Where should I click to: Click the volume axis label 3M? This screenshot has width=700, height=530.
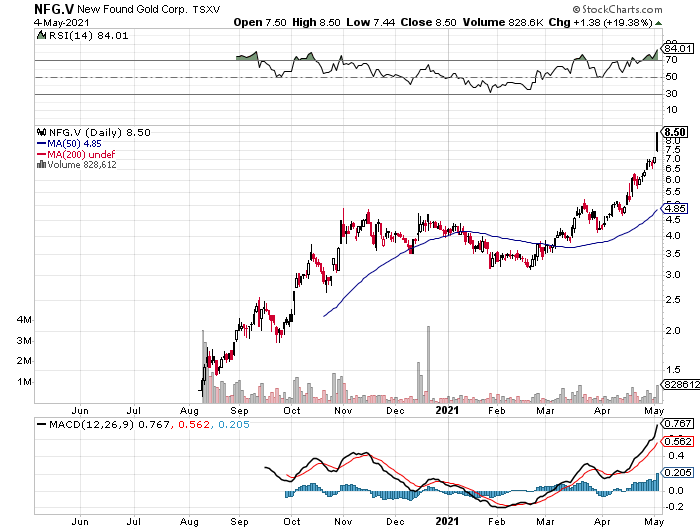[x=24, y=341]
